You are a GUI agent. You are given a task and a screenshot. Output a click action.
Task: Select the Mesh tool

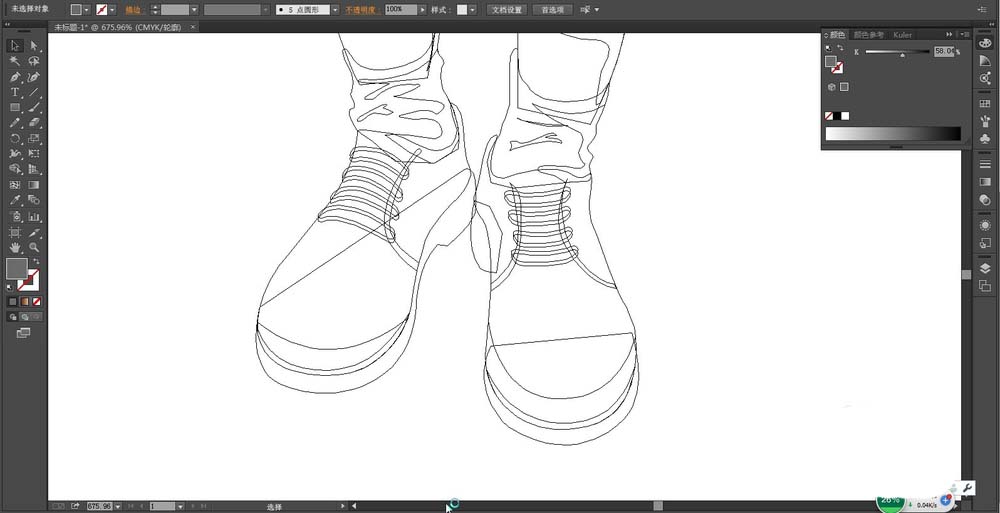[15, 185]
